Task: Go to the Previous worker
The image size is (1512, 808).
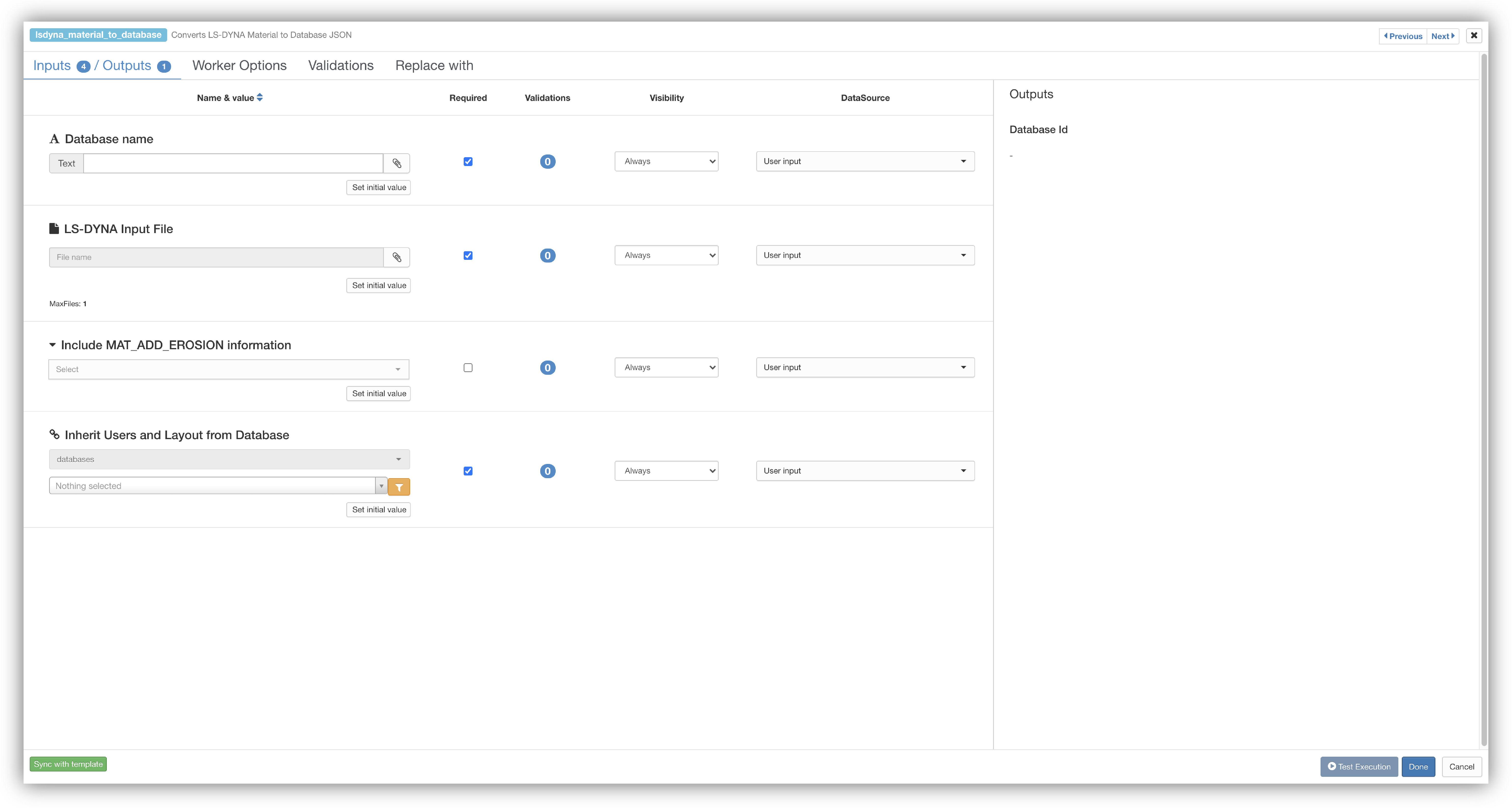Action: coord(1403,36)
